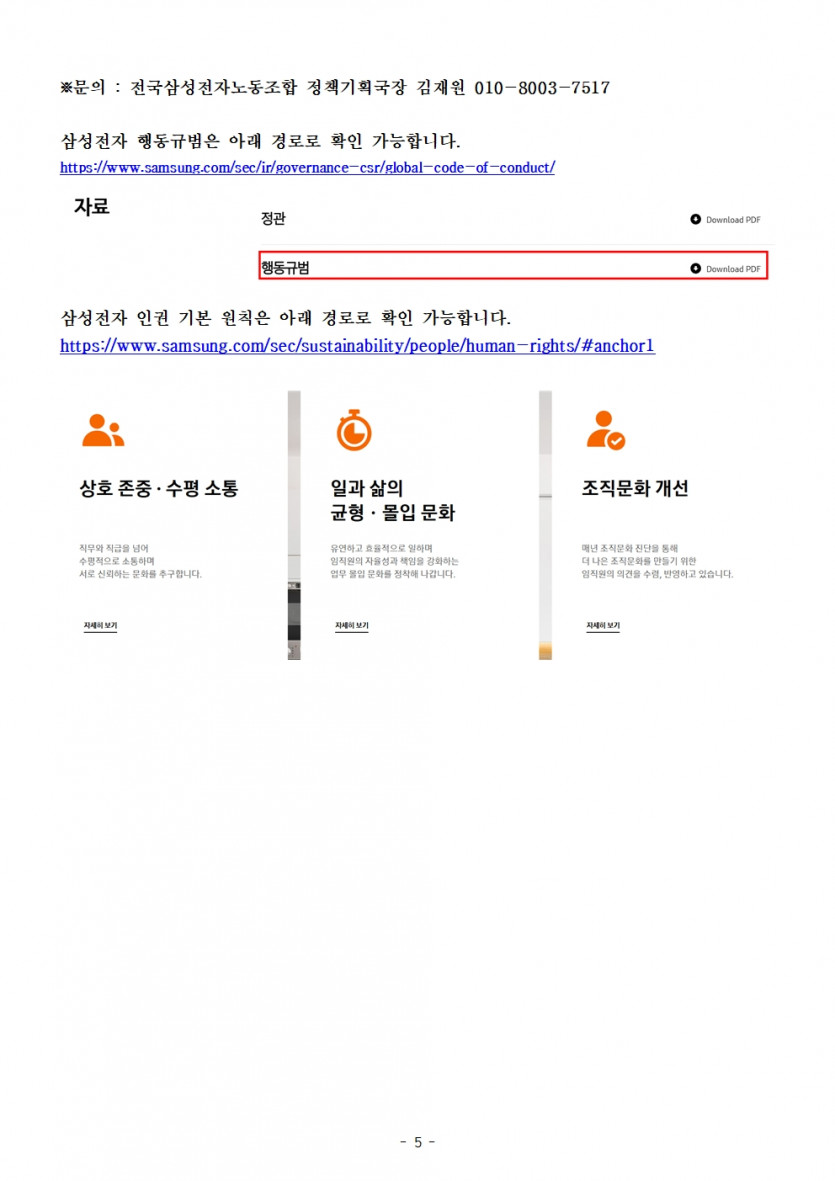This screenshot has width=835, height=1181.
Task: Open the human-rights anchor1 URL
Action: pos(358,346)
